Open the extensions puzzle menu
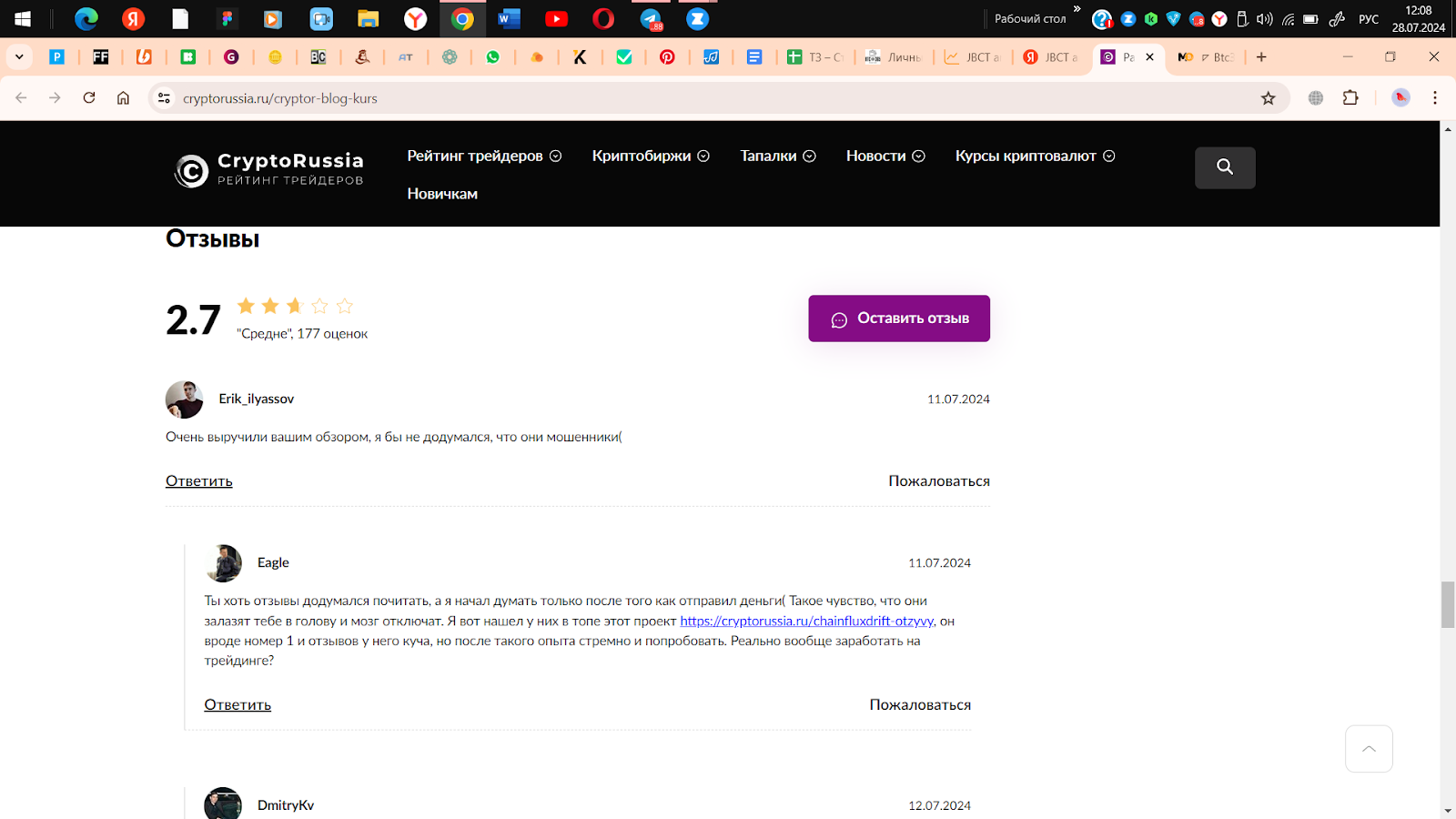Screen dimensions: 1456x819 pos(1350,97)
